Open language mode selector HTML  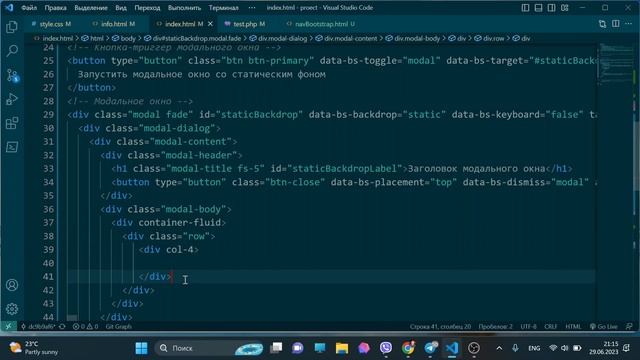pyautogui.click(x=573, y=327)
